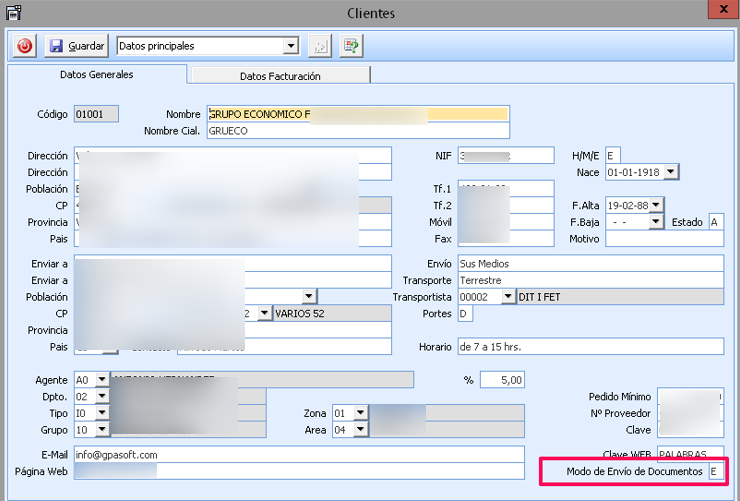Click the Guardar save button
Image resolution: width=740 pixels, height=501 pixels.
(x=76, y=46)
